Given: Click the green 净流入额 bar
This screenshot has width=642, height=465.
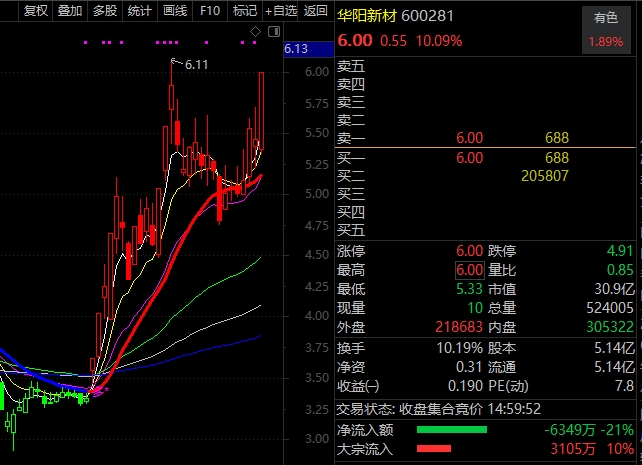Looking at the screenshot, I should (x=452, y=430).
